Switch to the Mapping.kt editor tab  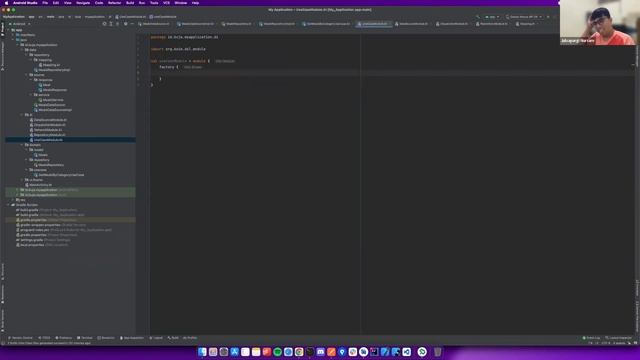[527, 24]
